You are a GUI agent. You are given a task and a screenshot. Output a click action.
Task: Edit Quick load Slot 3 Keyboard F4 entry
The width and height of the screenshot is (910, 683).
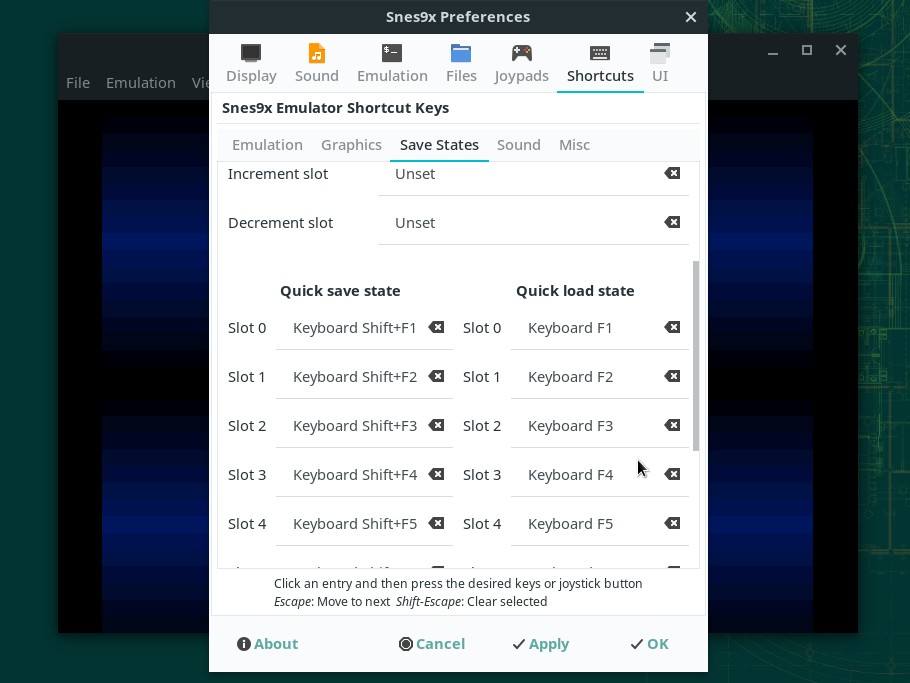click(600, 475)
